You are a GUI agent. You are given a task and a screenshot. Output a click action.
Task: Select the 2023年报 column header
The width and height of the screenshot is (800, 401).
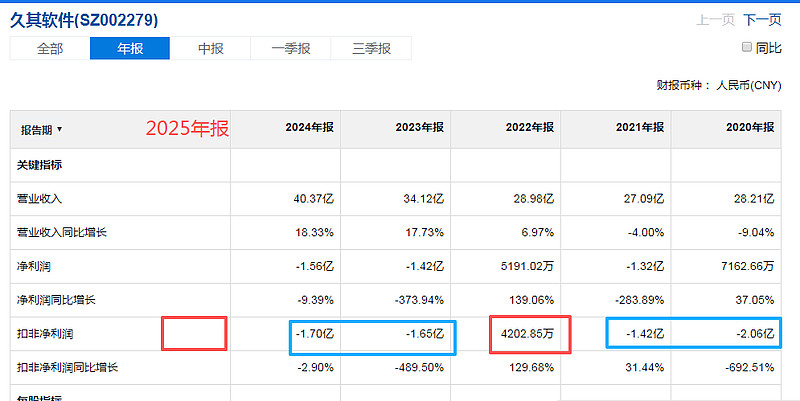tap(419, 127)
